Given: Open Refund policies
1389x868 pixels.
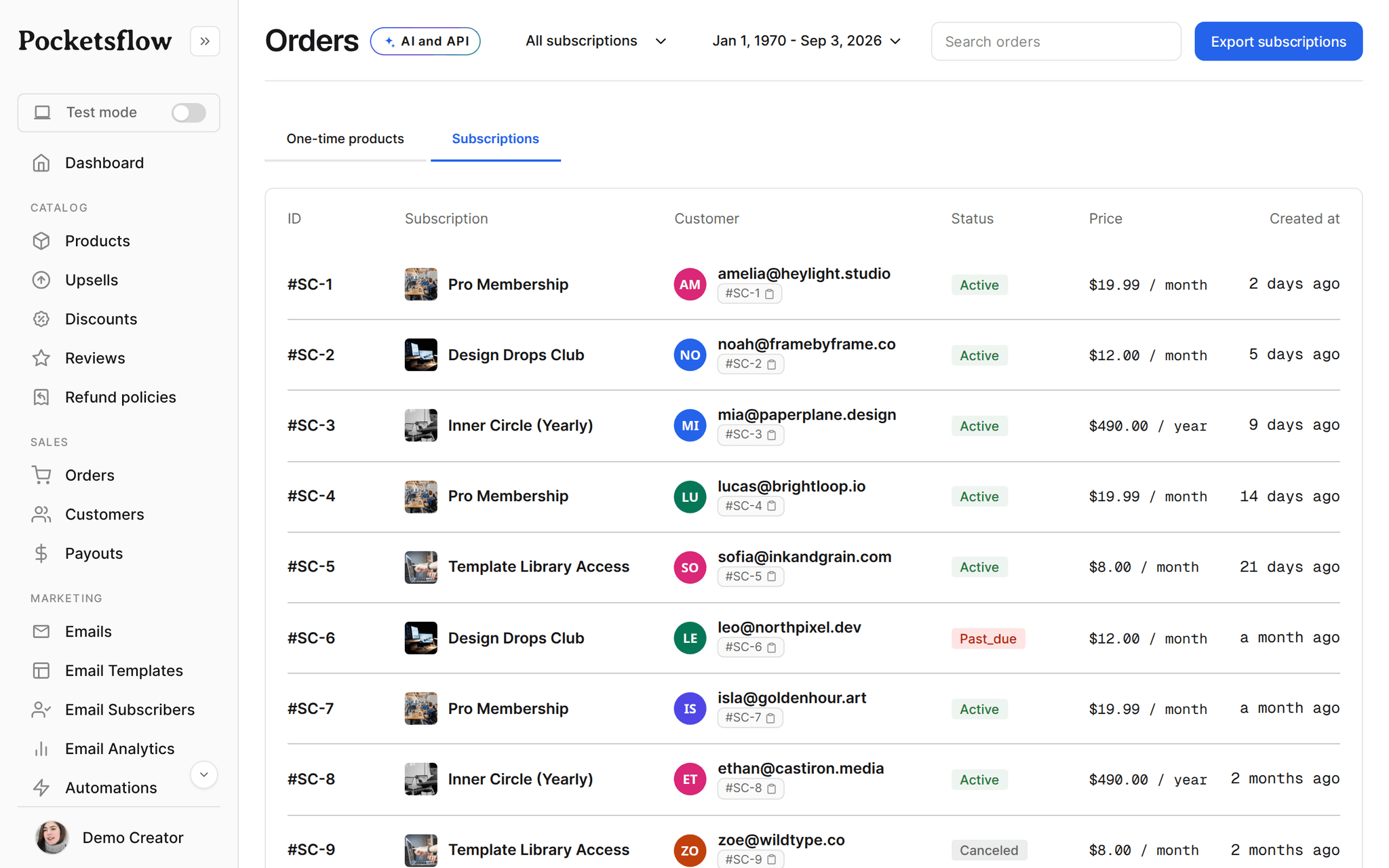Looking at the screenshot, I should click(x=121, y=397).
